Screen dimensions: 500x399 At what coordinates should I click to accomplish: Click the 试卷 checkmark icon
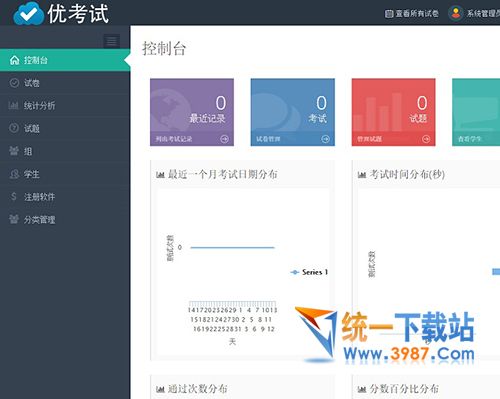click(14, 83)
